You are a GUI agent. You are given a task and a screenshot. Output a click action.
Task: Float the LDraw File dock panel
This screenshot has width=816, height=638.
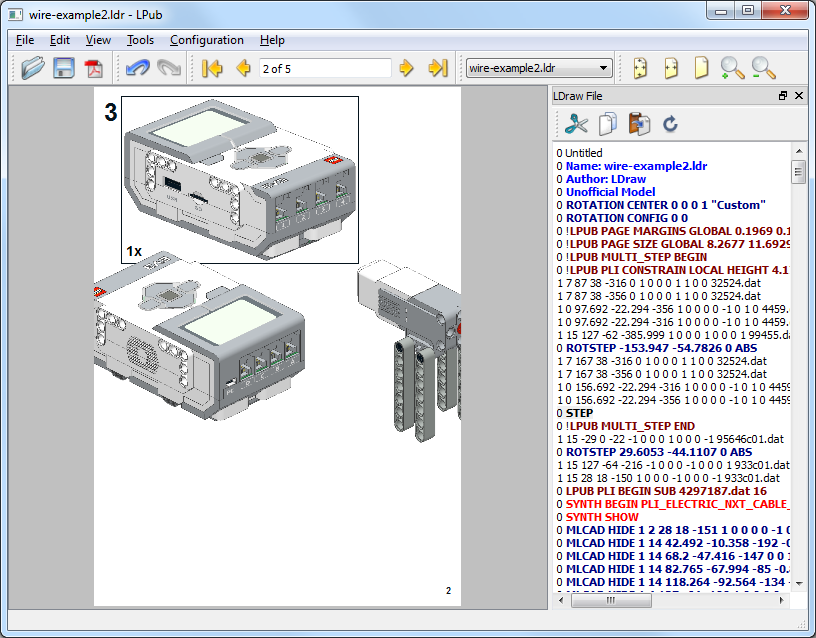(x=783, y=96)
